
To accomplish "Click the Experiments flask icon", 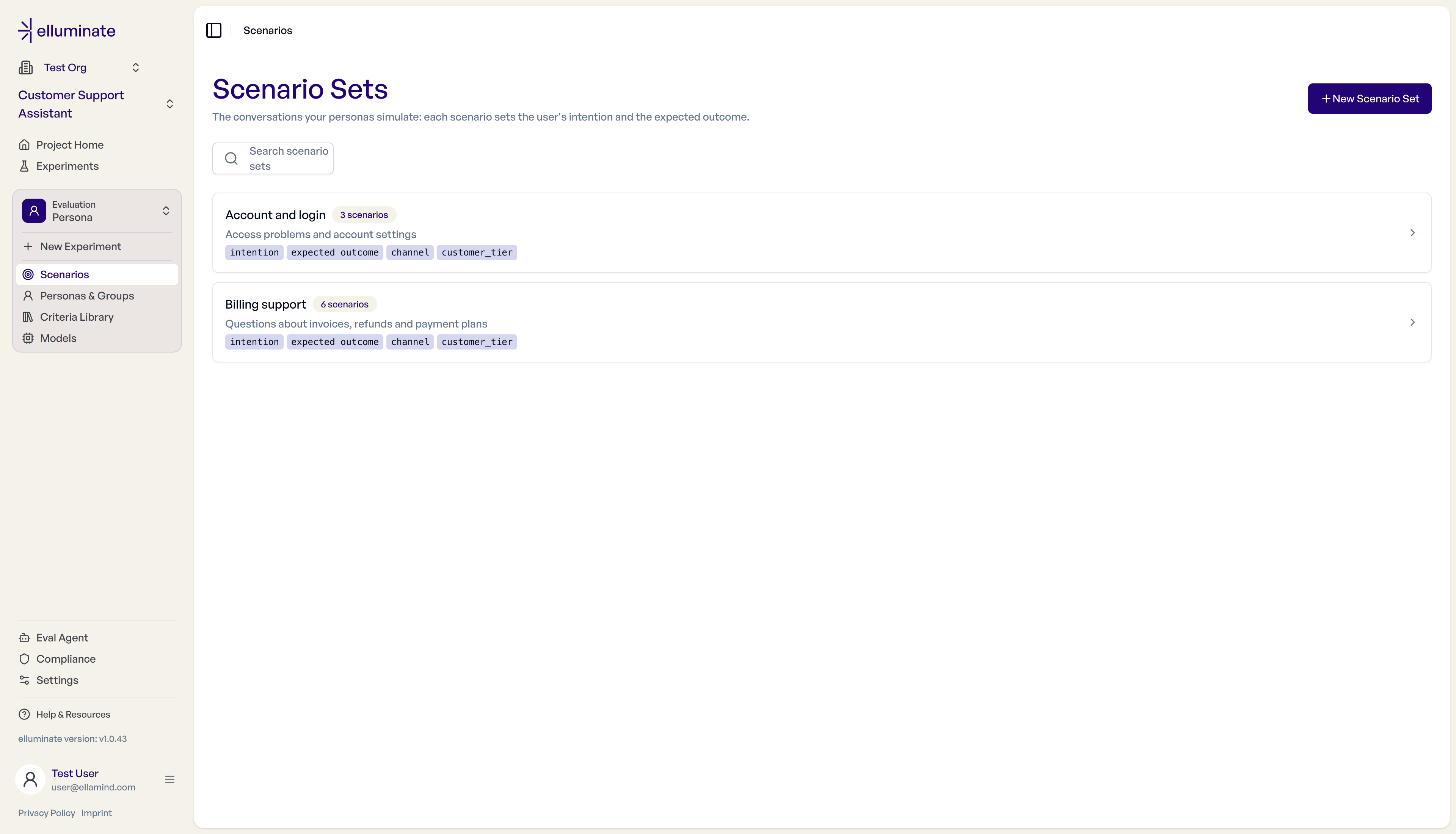I will point(24,166).
